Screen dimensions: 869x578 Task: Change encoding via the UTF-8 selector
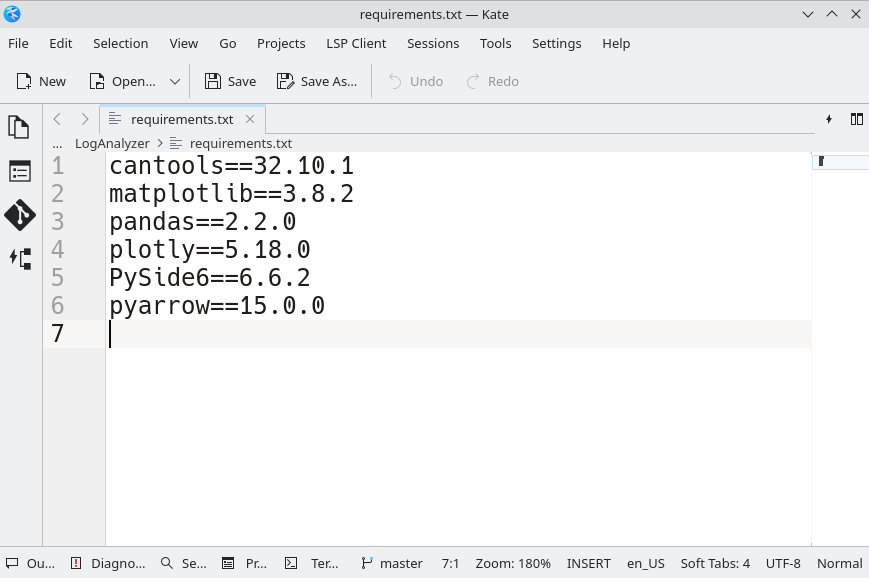(x=782, y=563)
